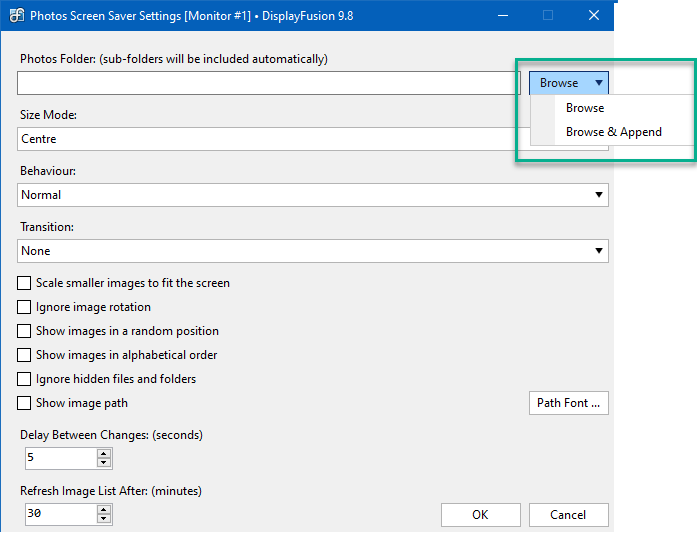
Task: Increase Delay Between Changes with up arrow
Action: [104, 453]
